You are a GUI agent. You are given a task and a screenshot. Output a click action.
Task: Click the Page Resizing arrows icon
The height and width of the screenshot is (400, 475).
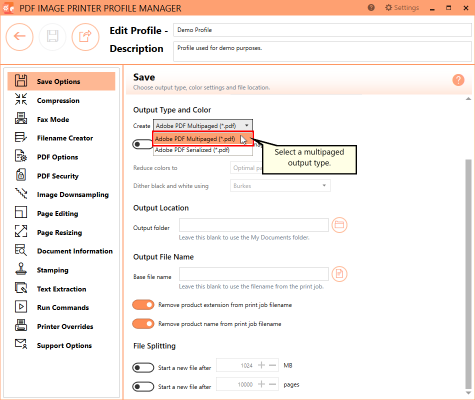pyautogui.click(x=21, y=231)
